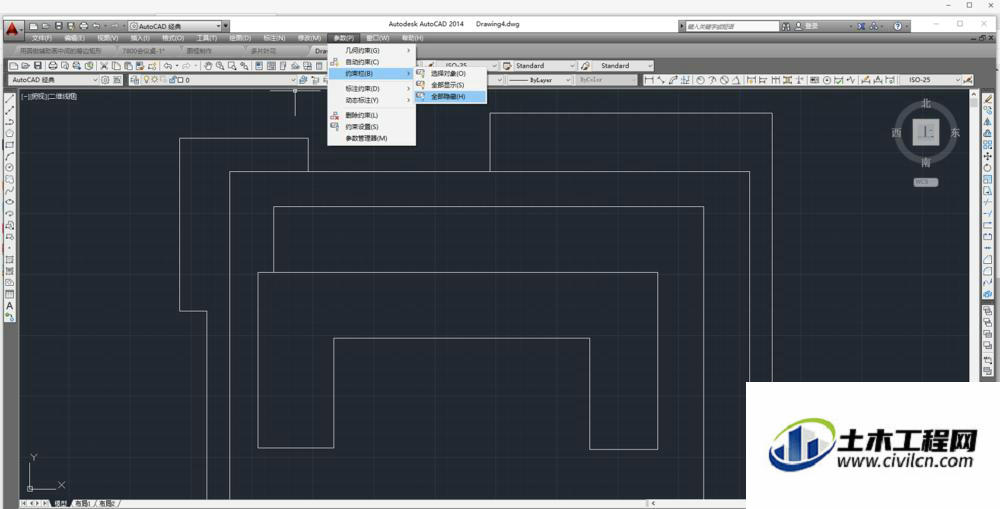
Task: Open the Help question mark icon
Action: coord(898,26)
